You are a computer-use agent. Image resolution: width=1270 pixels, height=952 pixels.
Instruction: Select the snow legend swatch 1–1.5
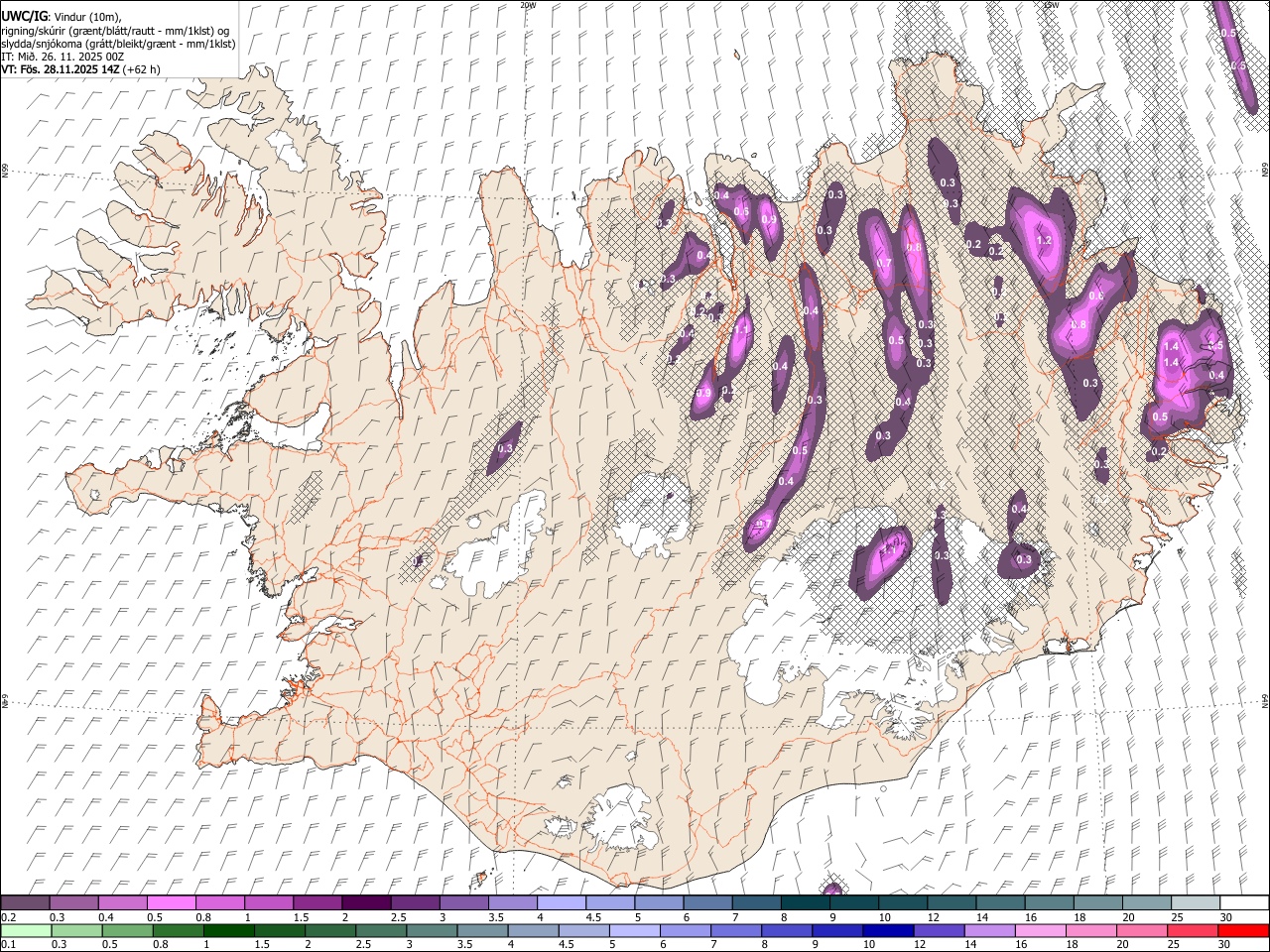click(269, 902)
